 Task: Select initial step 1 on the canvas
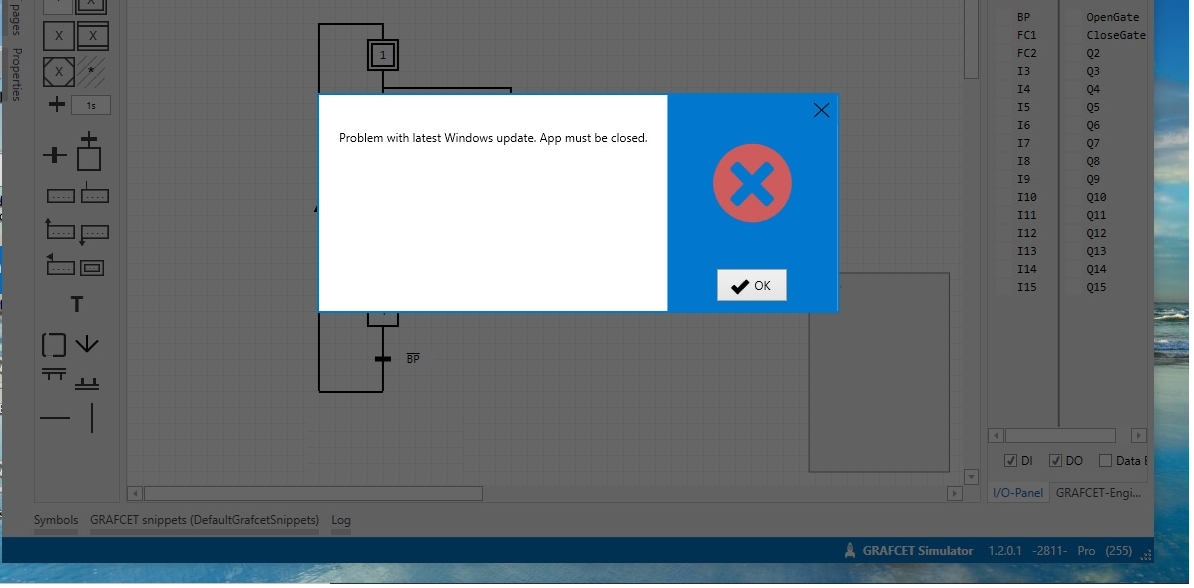382,56
